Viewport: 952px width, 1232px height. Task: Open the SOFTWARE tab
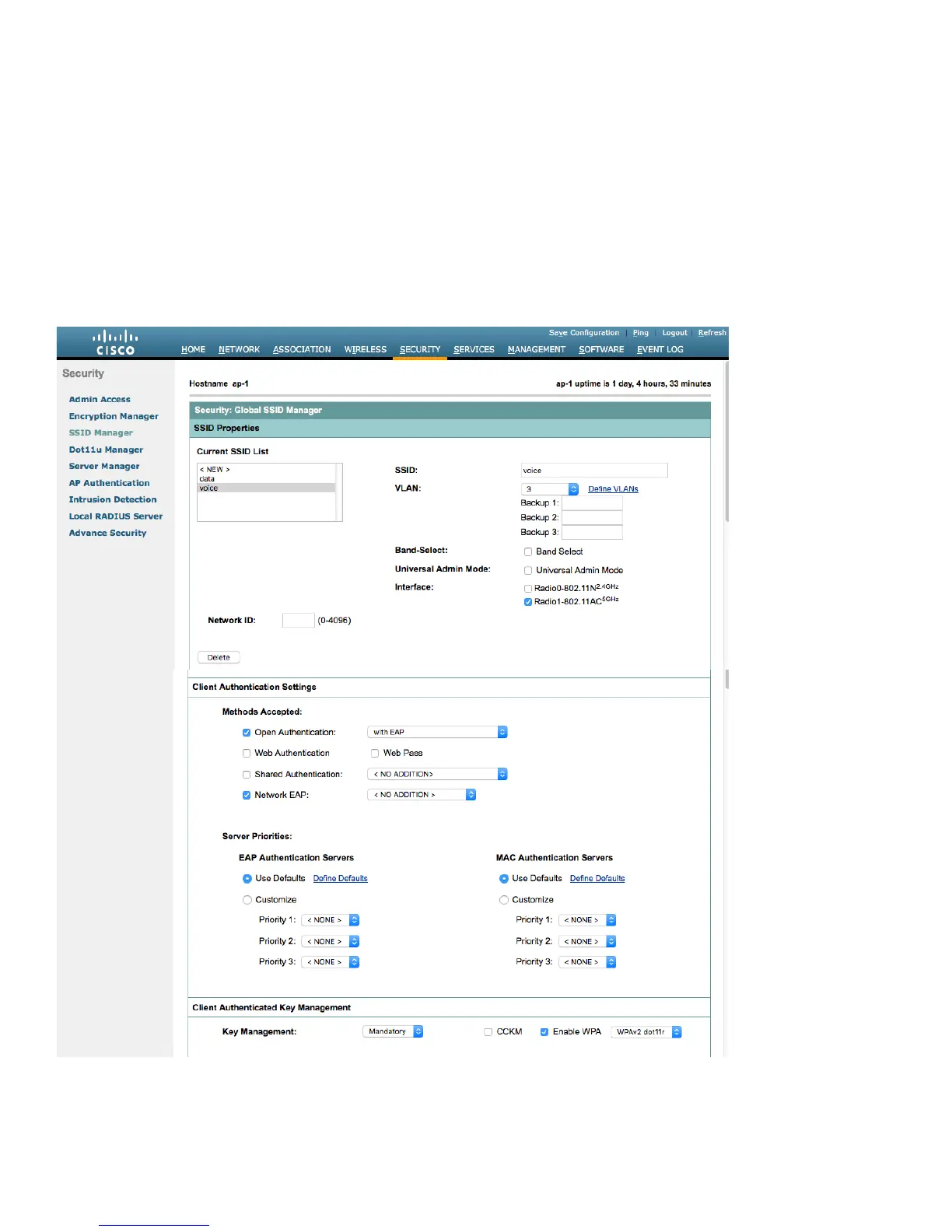coord(601,350)
